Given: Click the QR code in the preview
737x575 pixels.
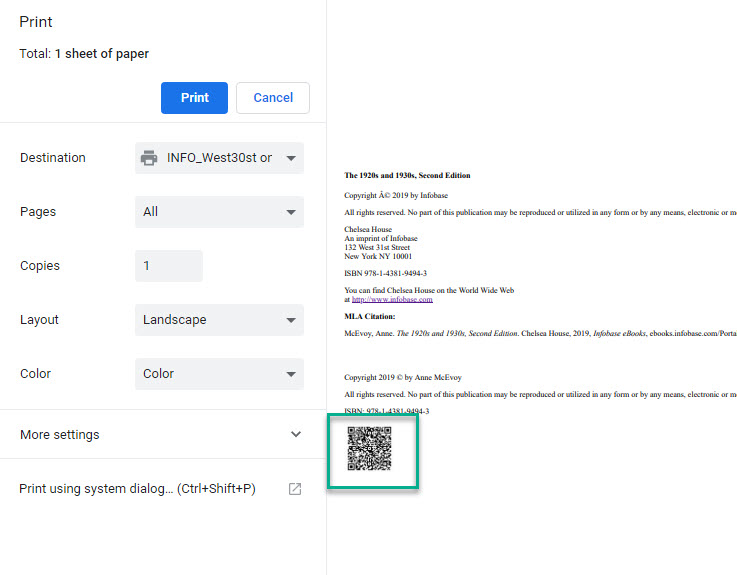Looking at the screenshot, I should pos(369,448).
